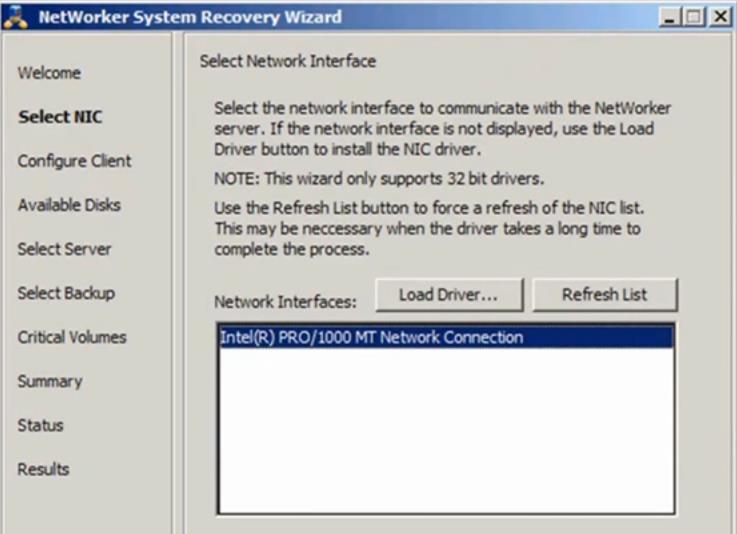The image size is (737, 534).
Task: Maximize the Recovery Wizard window
Action: [x=694, y=17]
